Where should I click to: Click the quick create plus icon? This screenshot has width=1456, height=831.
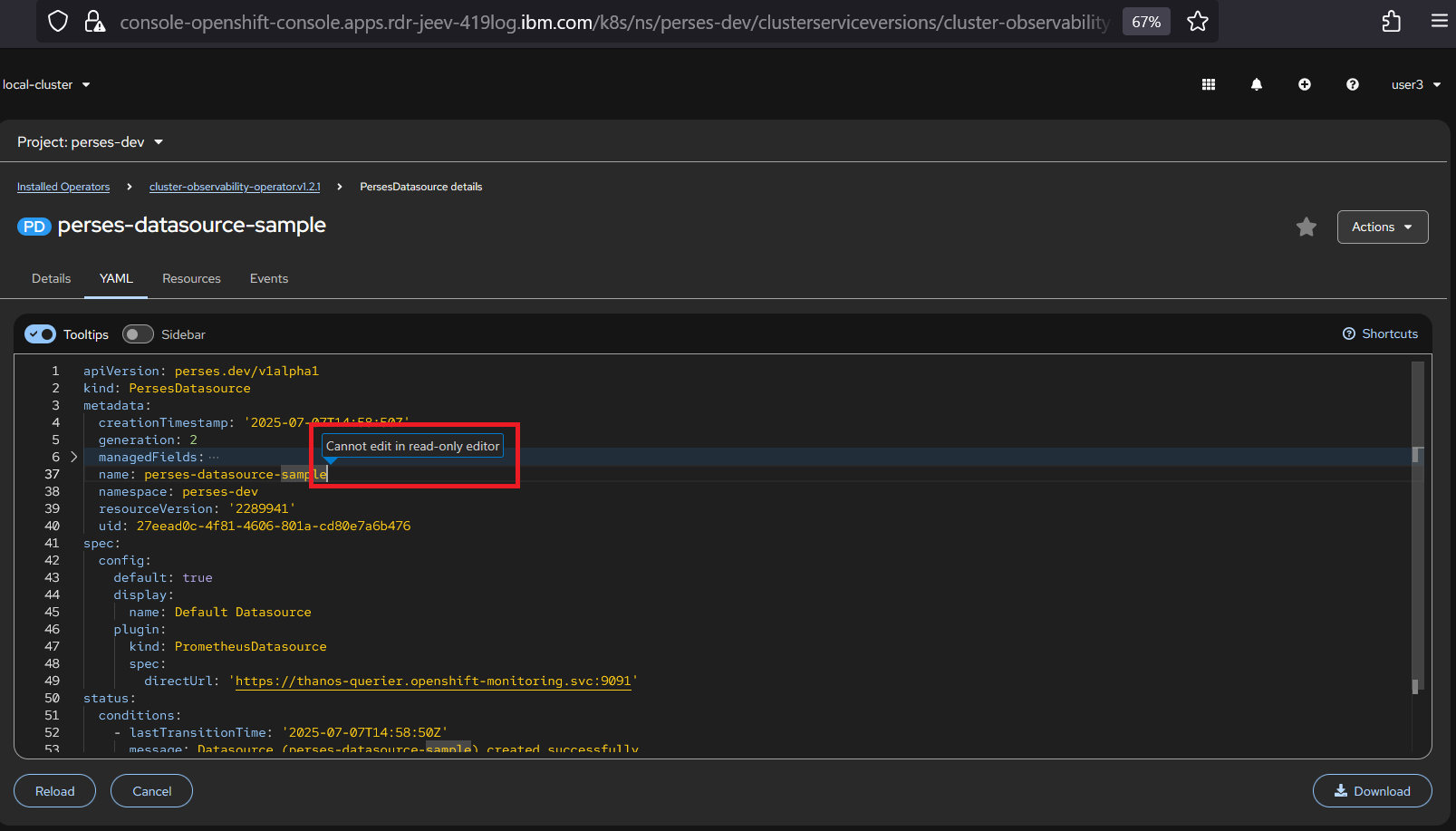(1305, 84)
